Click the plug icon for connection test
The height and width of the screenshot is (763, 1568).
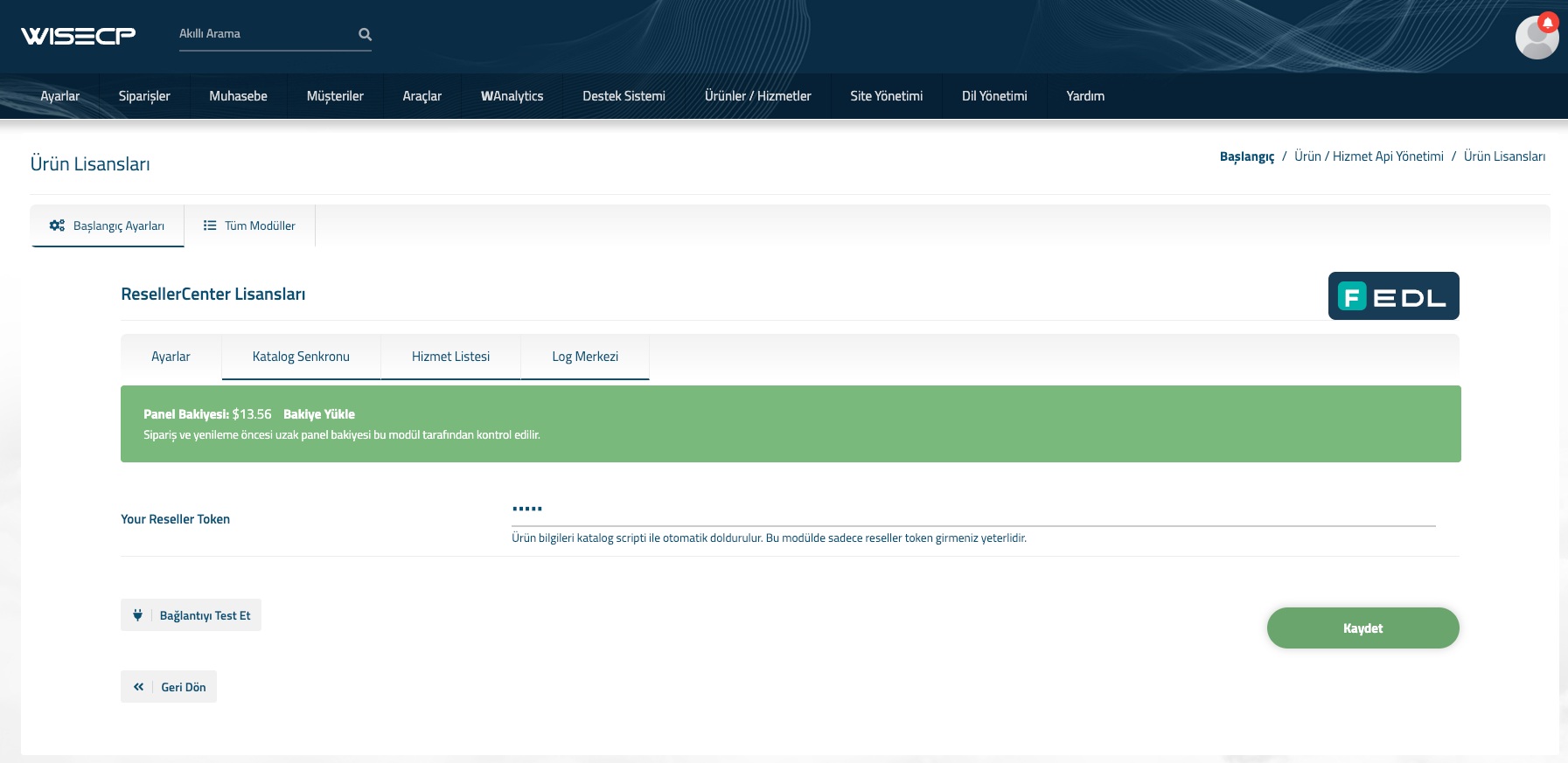(x=137, y=615)
